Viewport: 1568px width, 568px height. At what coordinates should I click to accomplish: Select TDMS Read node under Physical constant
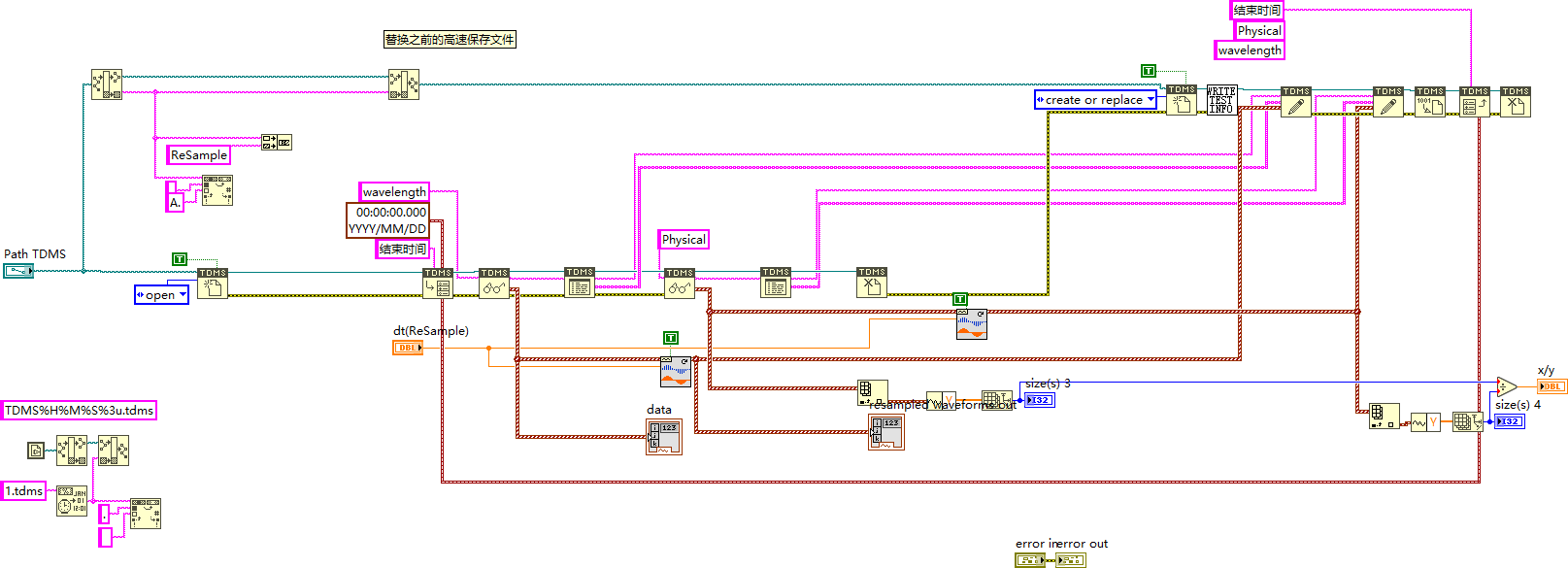pos(680,283)
